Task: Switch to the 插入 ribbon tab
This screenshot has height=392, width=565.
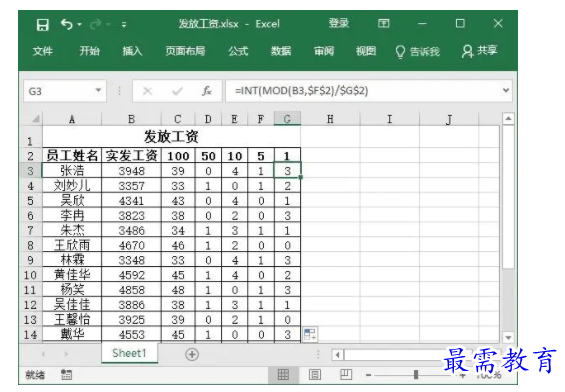Action: 132,51
